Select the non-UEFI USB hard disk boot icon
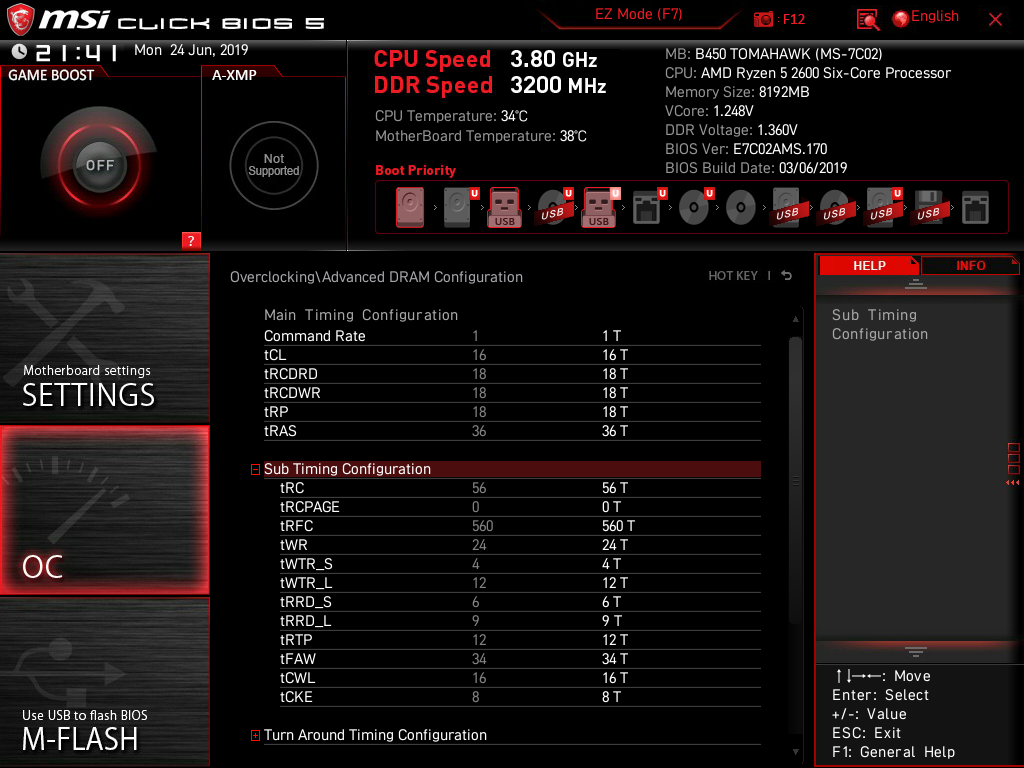Image resolution: width=1024 pixels, height=768 pixels. click(x=788, y=208)
